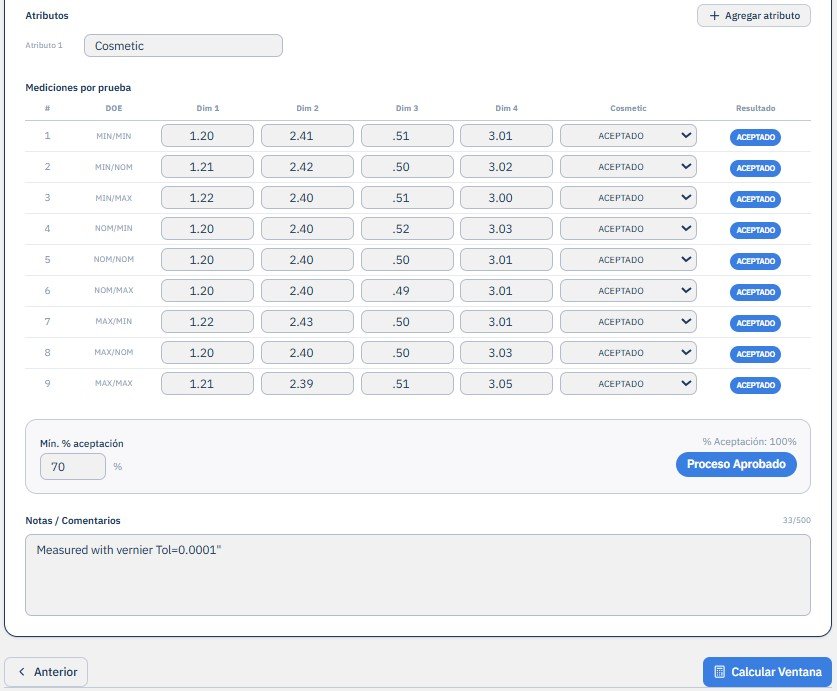Select the Atributo 1 Cosmetic name field
The image size is (837, 691).
click(x=183, y=46)
